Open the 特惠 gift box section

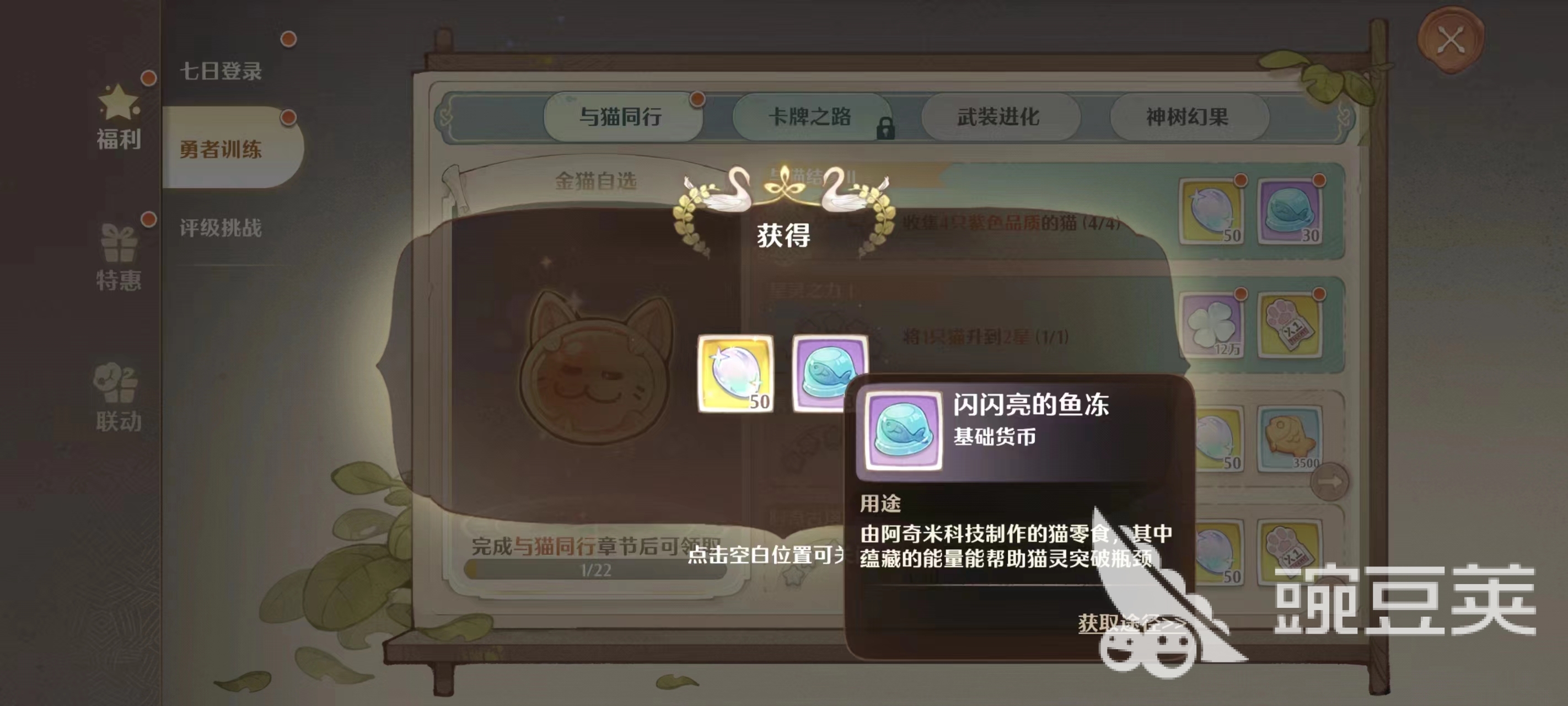(x=119, y=257)
